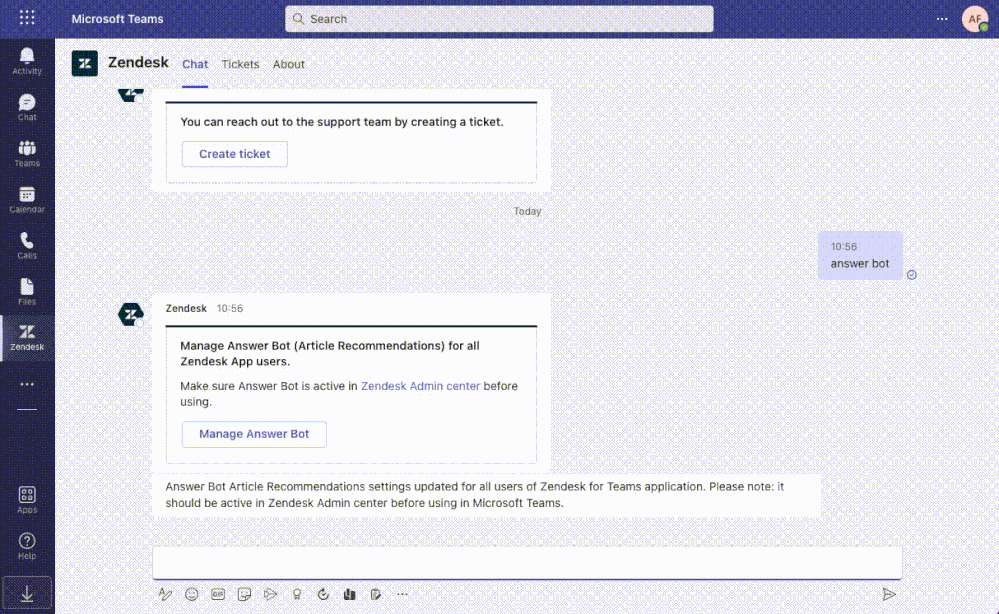Image resolution: width=999 pixels, height=614 pixels.
Task: Open Apps store in the sidebar
Action: (27, 500)
